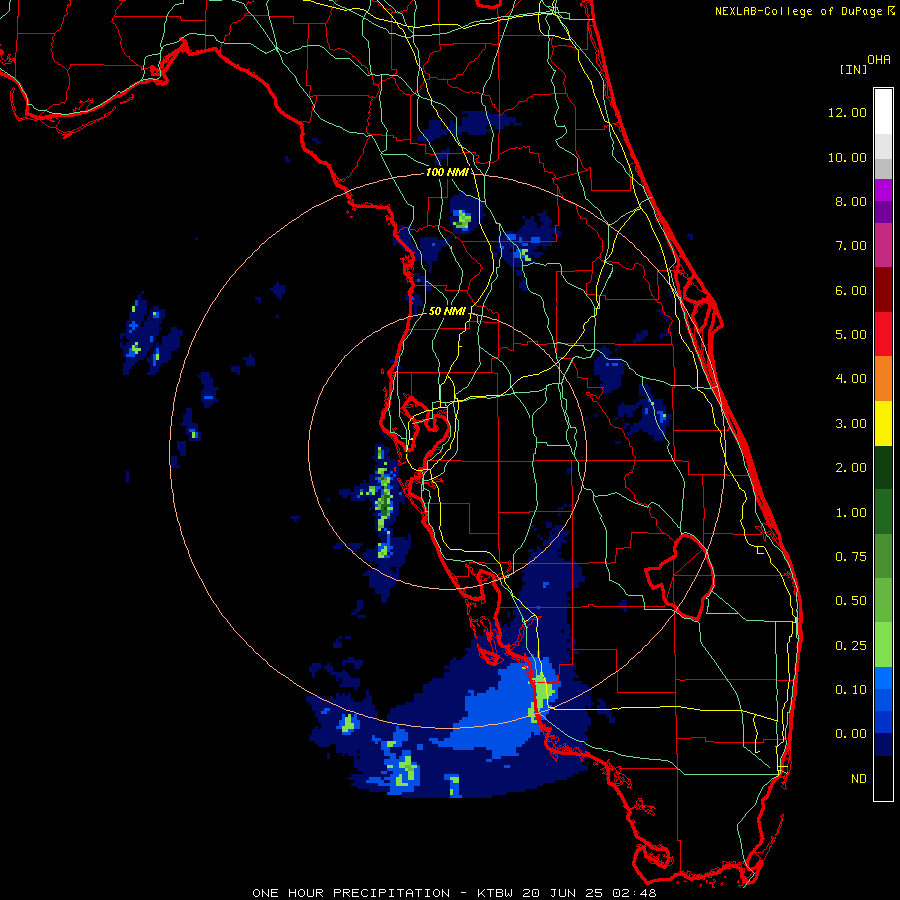The height and width of the screenshot is (900, 900).
Task: Select the 1.00 legend value
Action: point(851,513)
